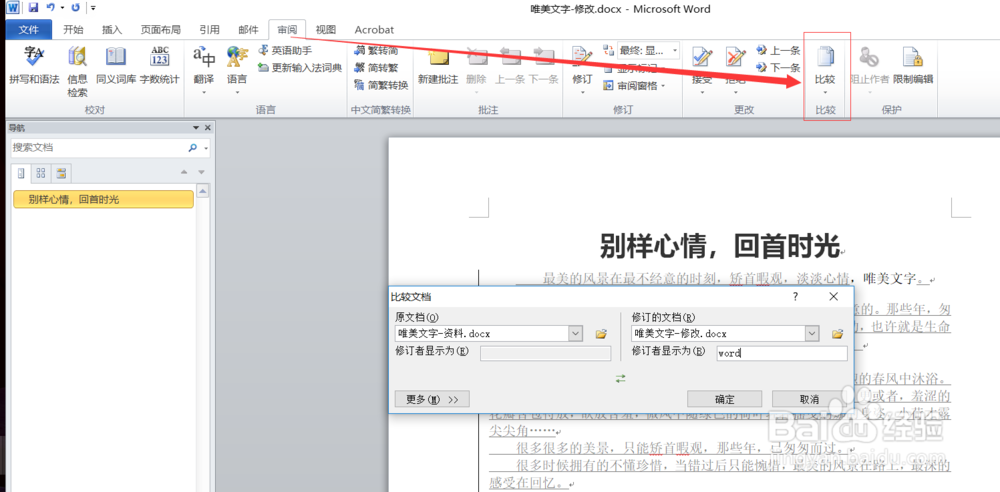Show the search results tab in the Navigation pane
Screen dimensions: 1000x492
pos(61,173)
